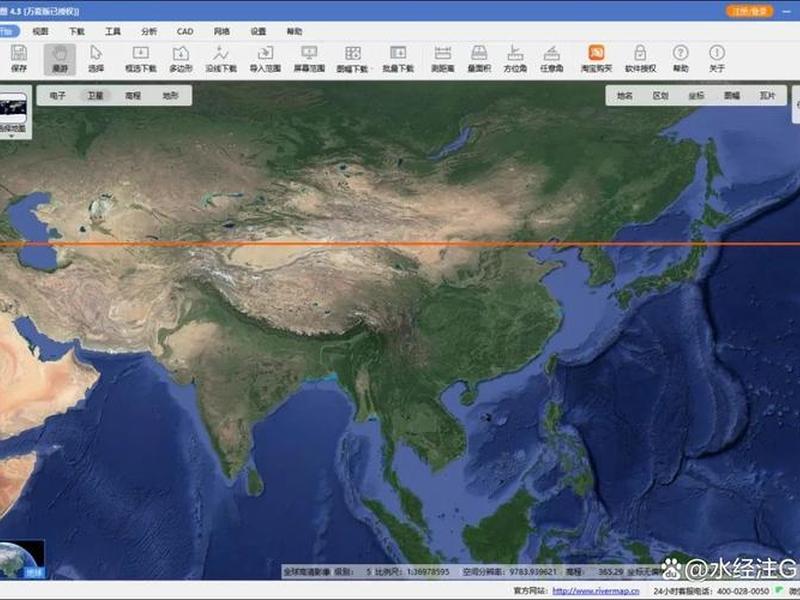Select 方位角 azimuth measure tool

[515, 58]
